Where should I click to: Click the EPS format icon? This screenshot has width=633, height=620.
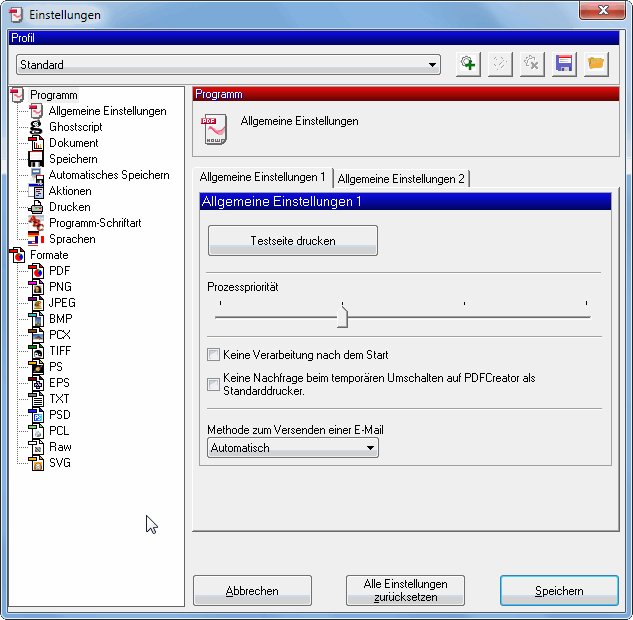click(x=36, y=383)
